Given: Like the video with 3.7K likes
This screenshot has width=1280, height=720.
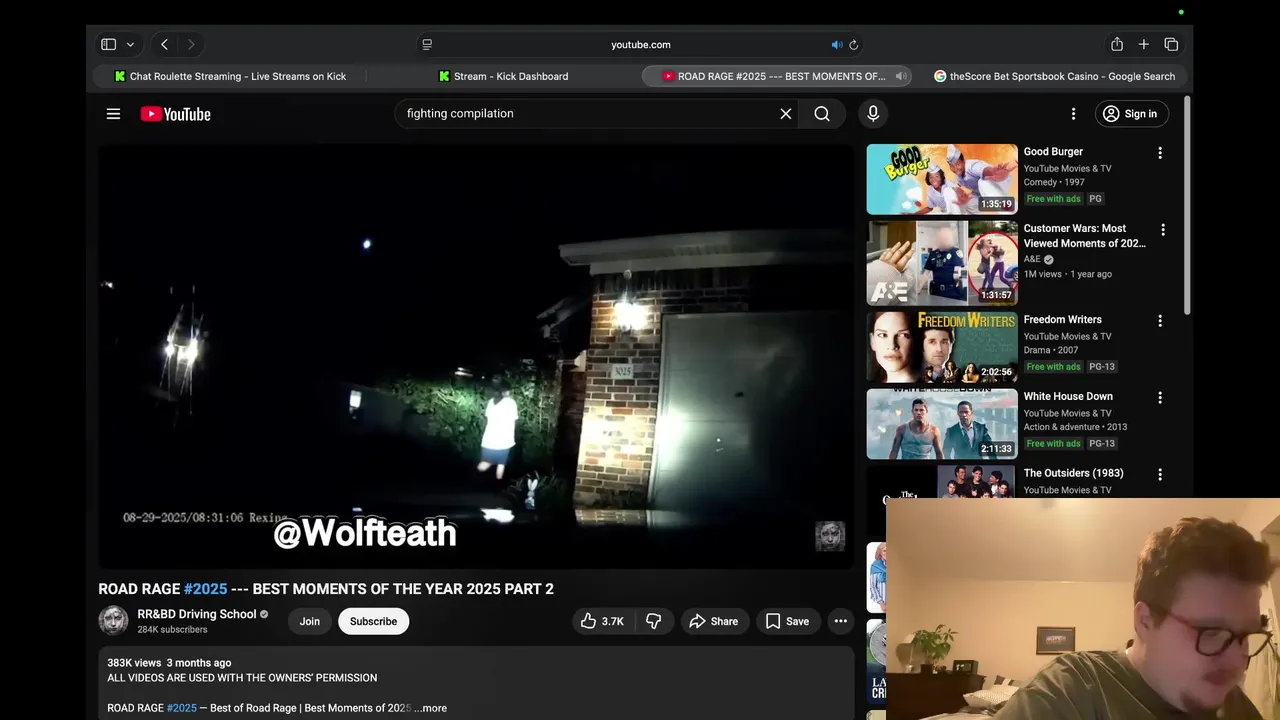Looking at the screenshot, I should coord(602,621).
